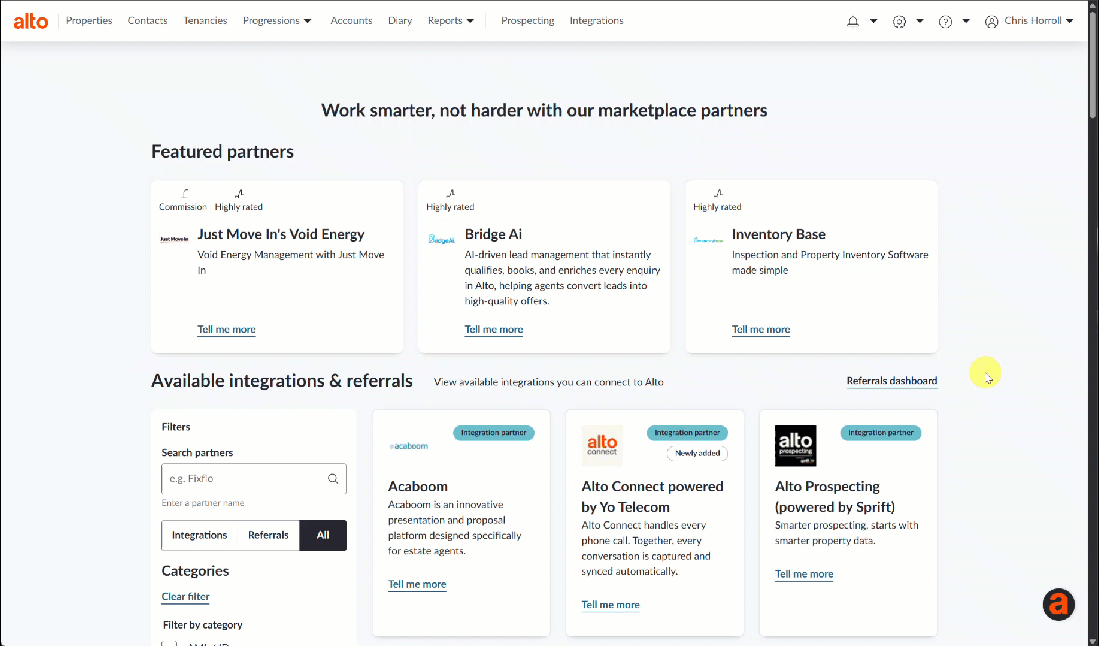Screen dimensions: 1099x646
Task: Expand the dropdown arrow beside the help icon
Action: tap(966, 21)
